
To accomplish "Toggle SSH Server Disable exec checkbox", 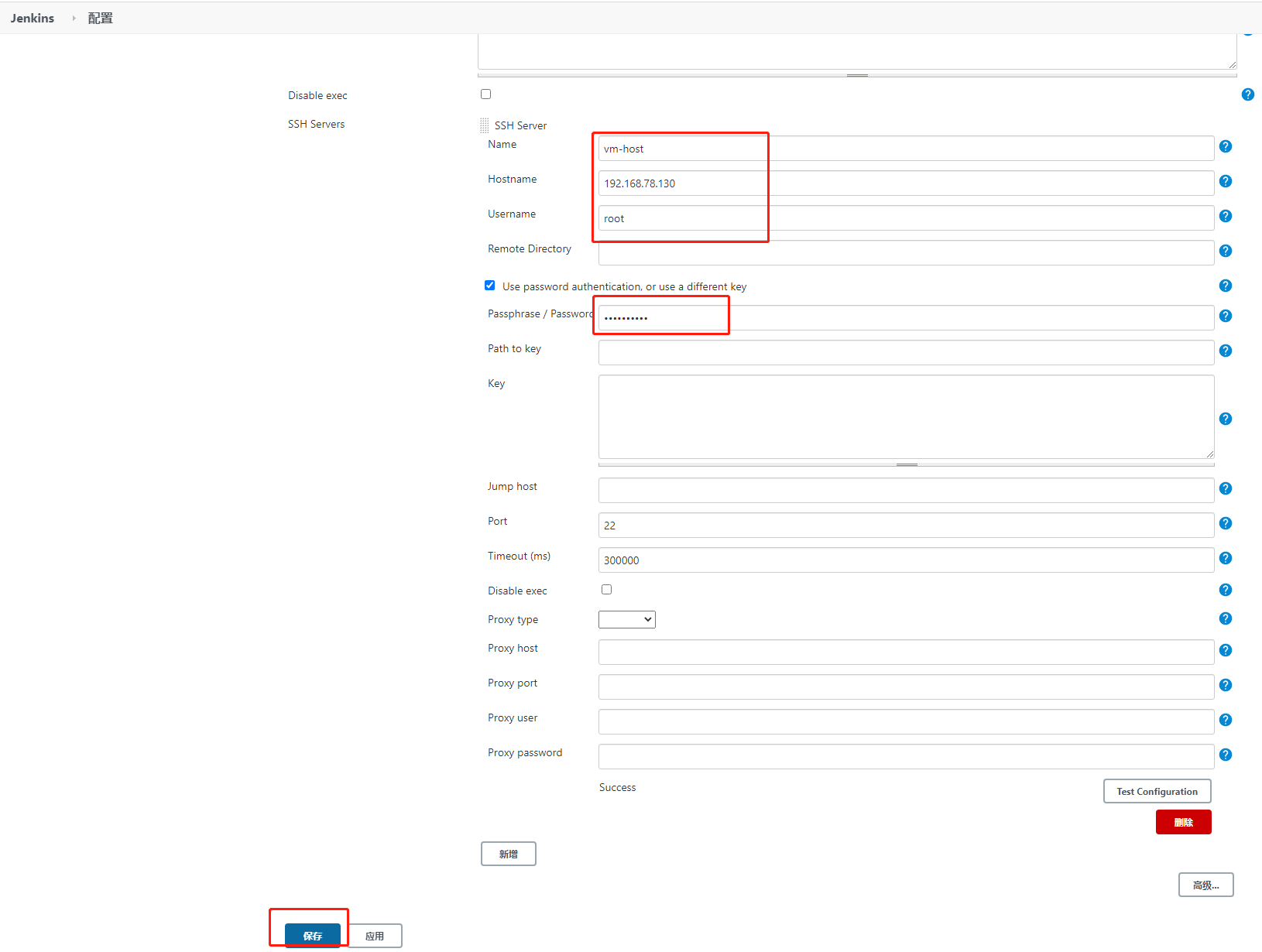I will (x=606, y=590).
